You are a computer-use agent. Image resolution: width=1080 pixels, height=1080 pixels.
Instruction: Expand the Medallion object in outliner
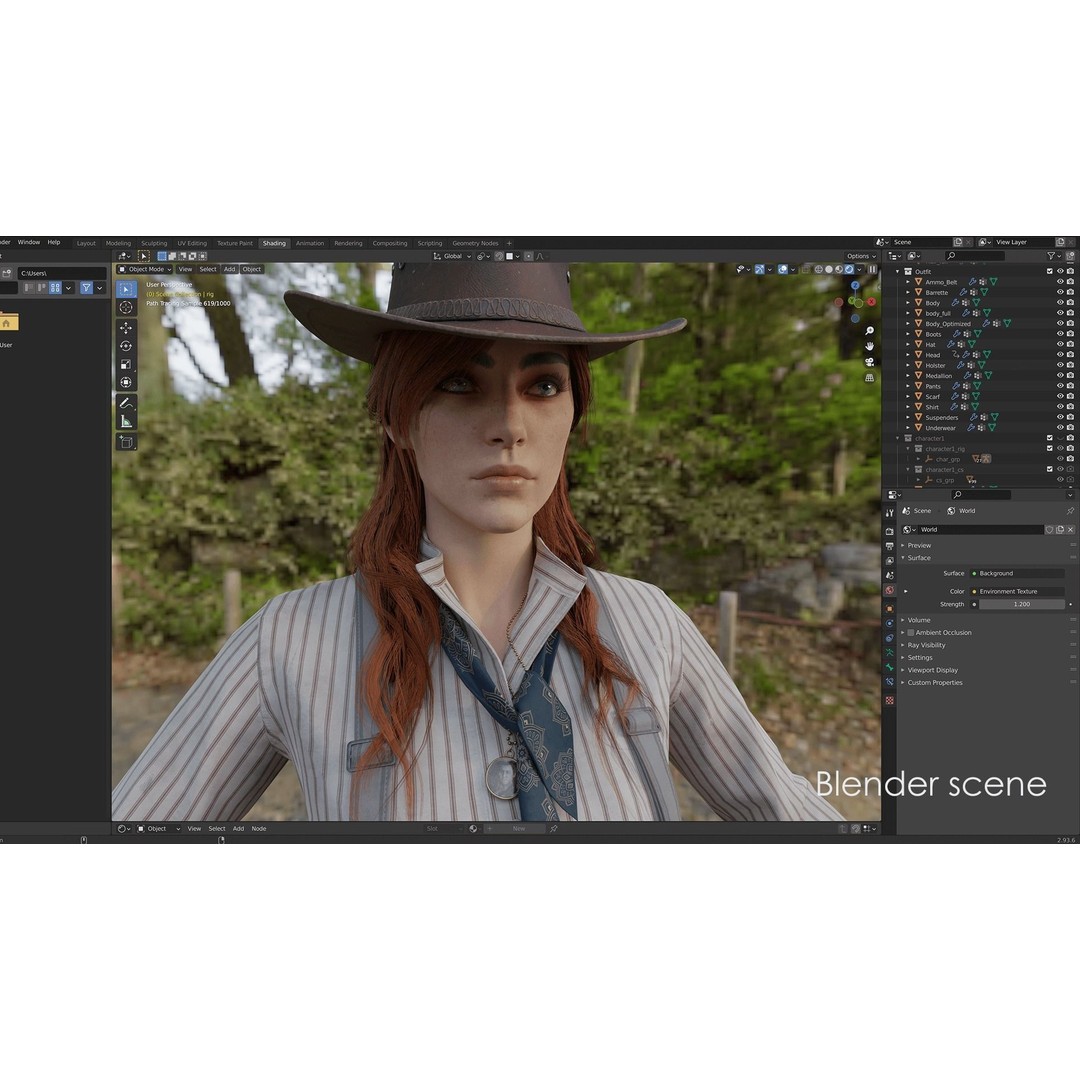tap(908, 375)
